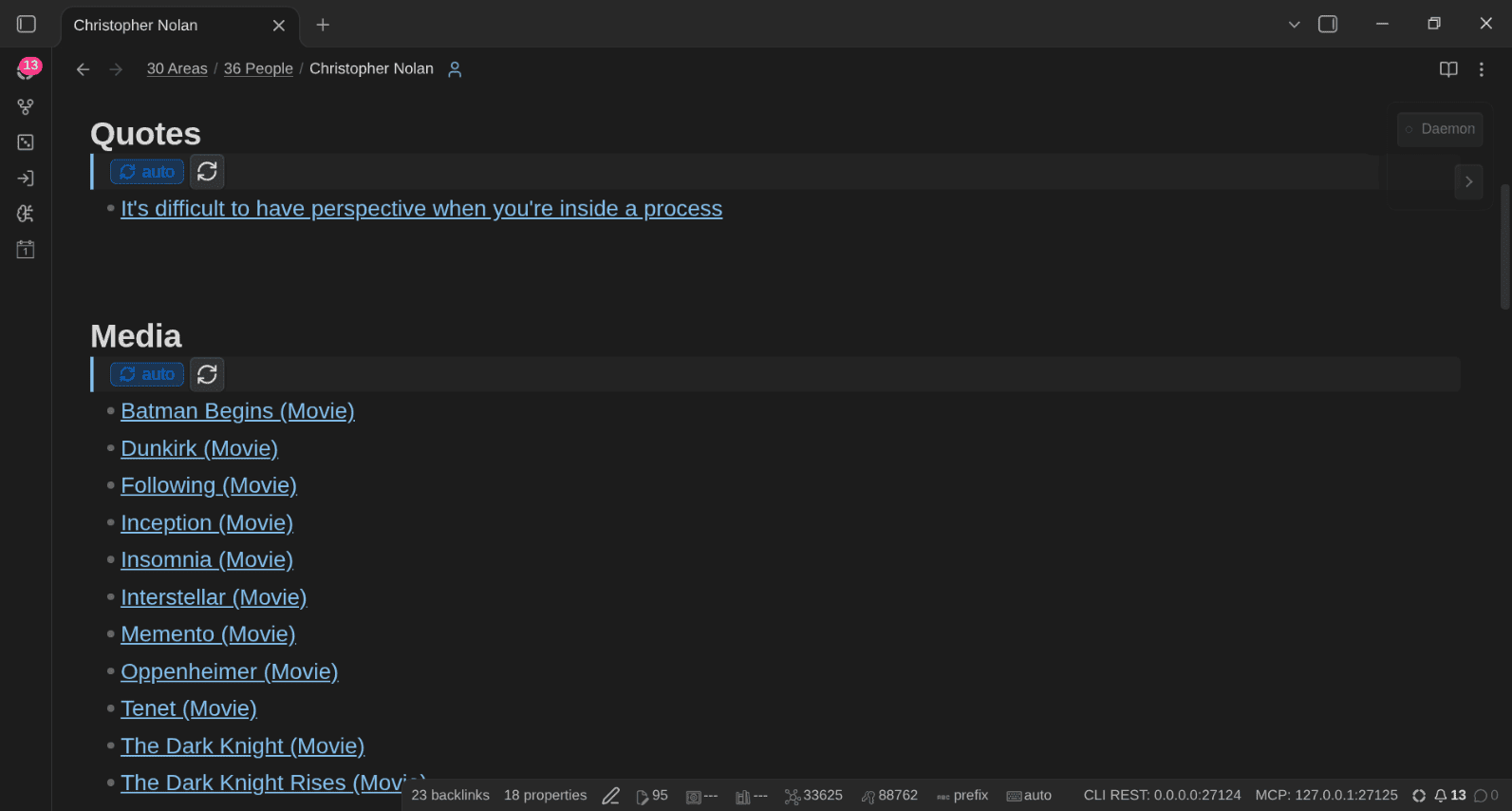
Task: Click the comment bubble showing 0
Action: pyautogui.click(x=1486, y=796)
